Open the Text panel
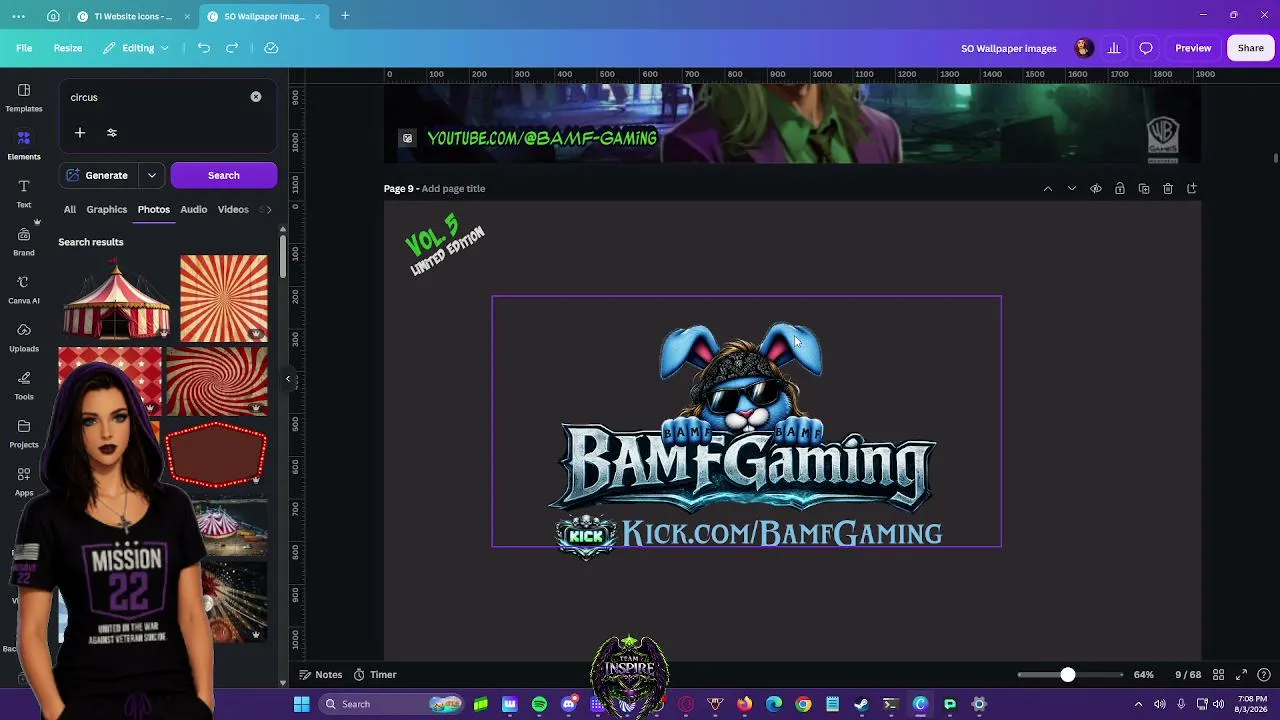This screenshot has width=1280, height=720. (24, 193)
